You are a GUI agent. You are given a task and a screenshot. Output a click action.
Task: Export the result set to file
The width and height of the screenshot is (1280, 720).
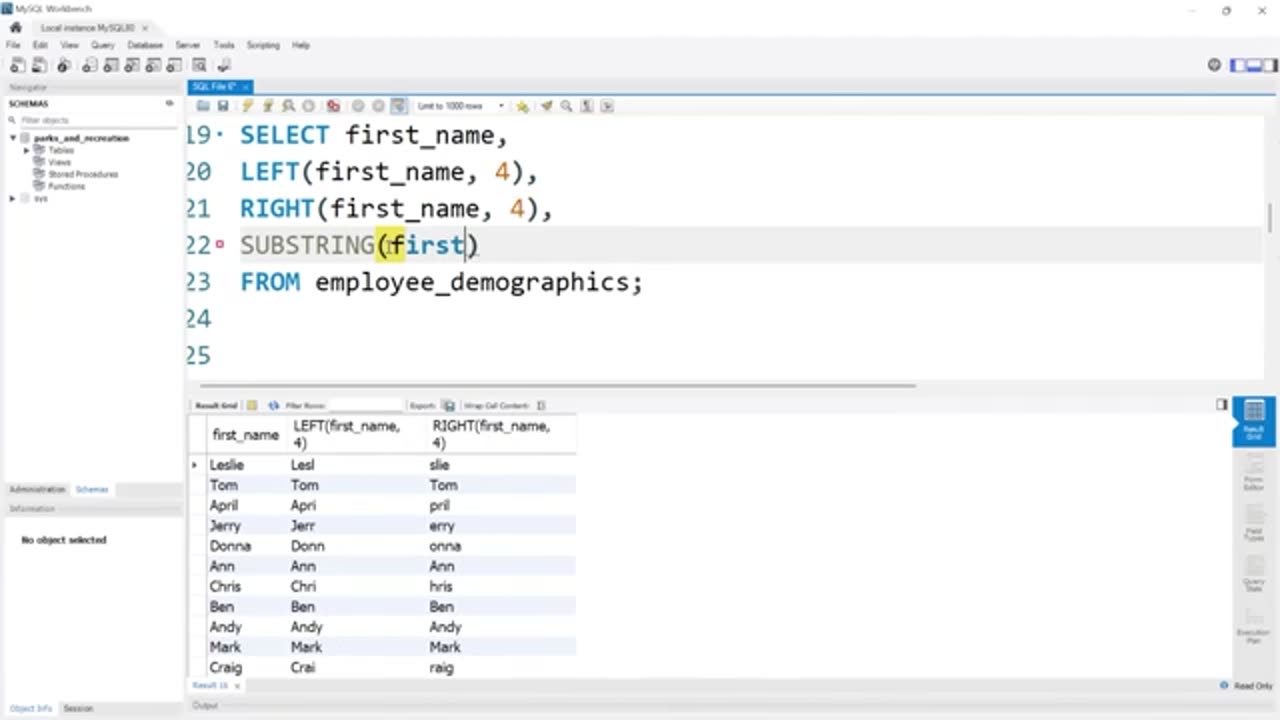449,405
